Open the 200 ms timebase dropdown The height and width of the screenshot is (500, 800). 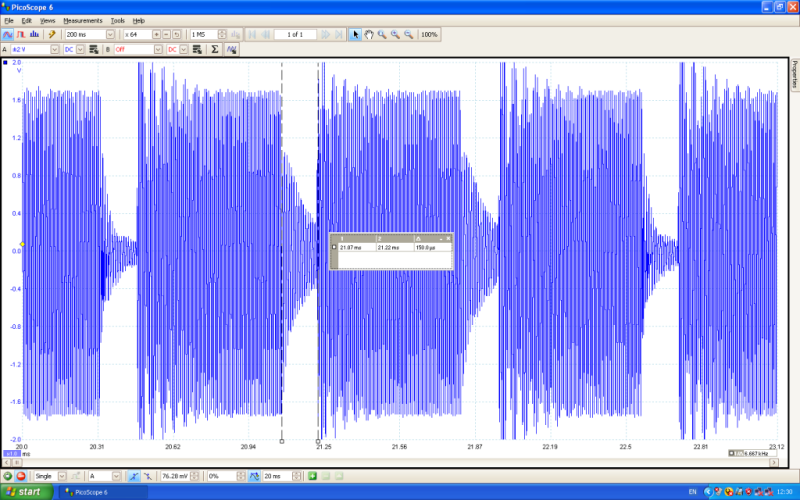pos(111,34)
